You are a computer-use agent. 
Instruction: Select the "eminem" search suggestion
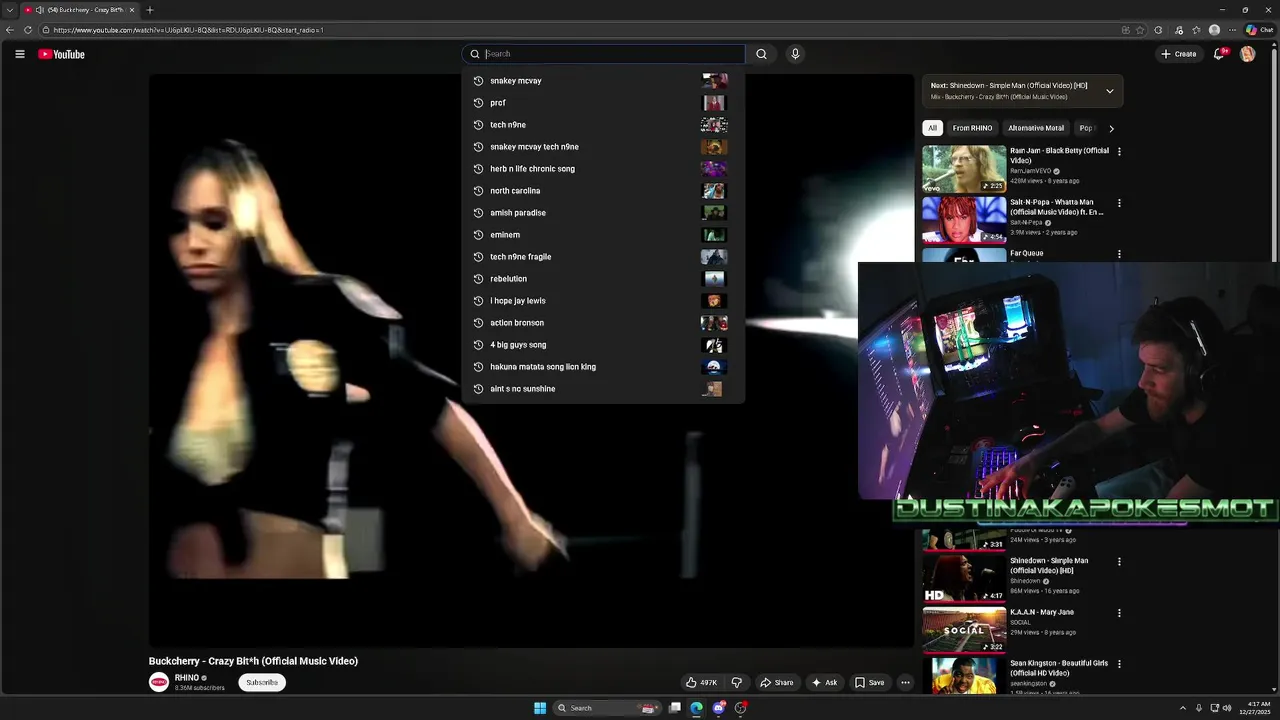click(603, 235)
